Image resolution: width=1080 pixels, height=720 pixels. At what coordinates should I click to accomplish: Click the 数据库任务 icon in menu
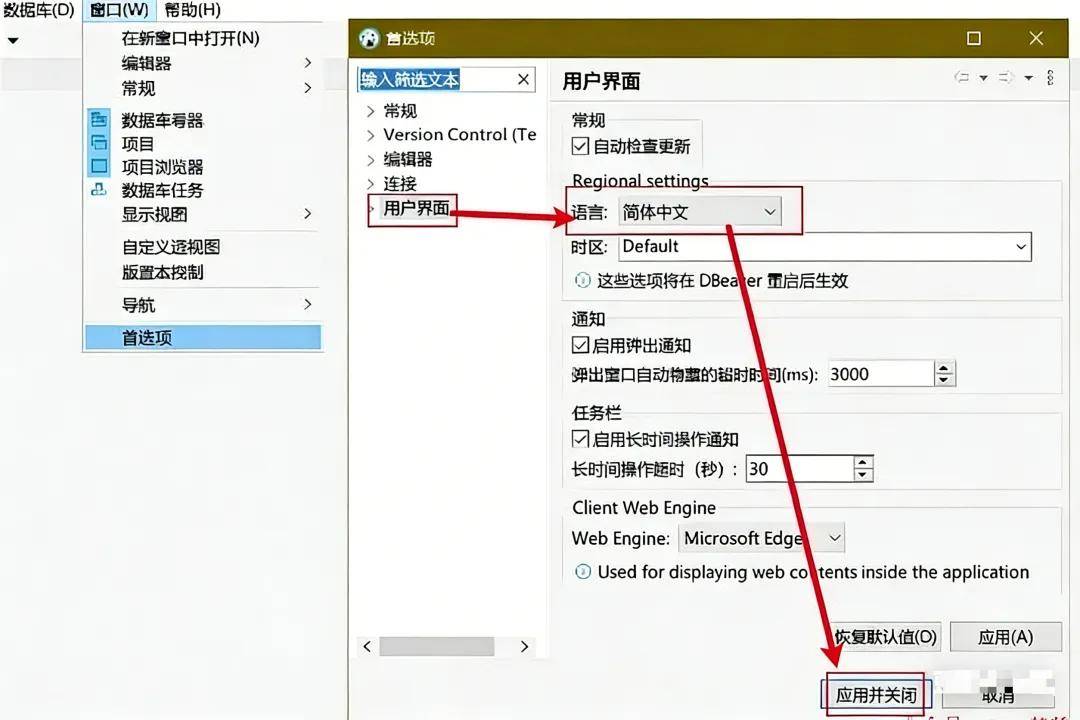coord(99,189)
